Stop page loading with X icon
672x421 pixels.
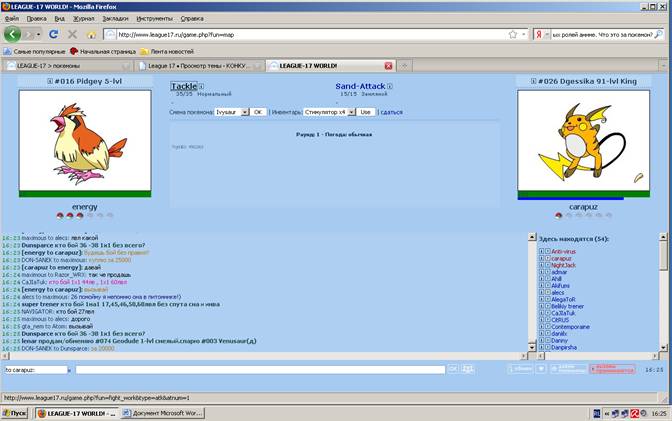pos(72,34)
